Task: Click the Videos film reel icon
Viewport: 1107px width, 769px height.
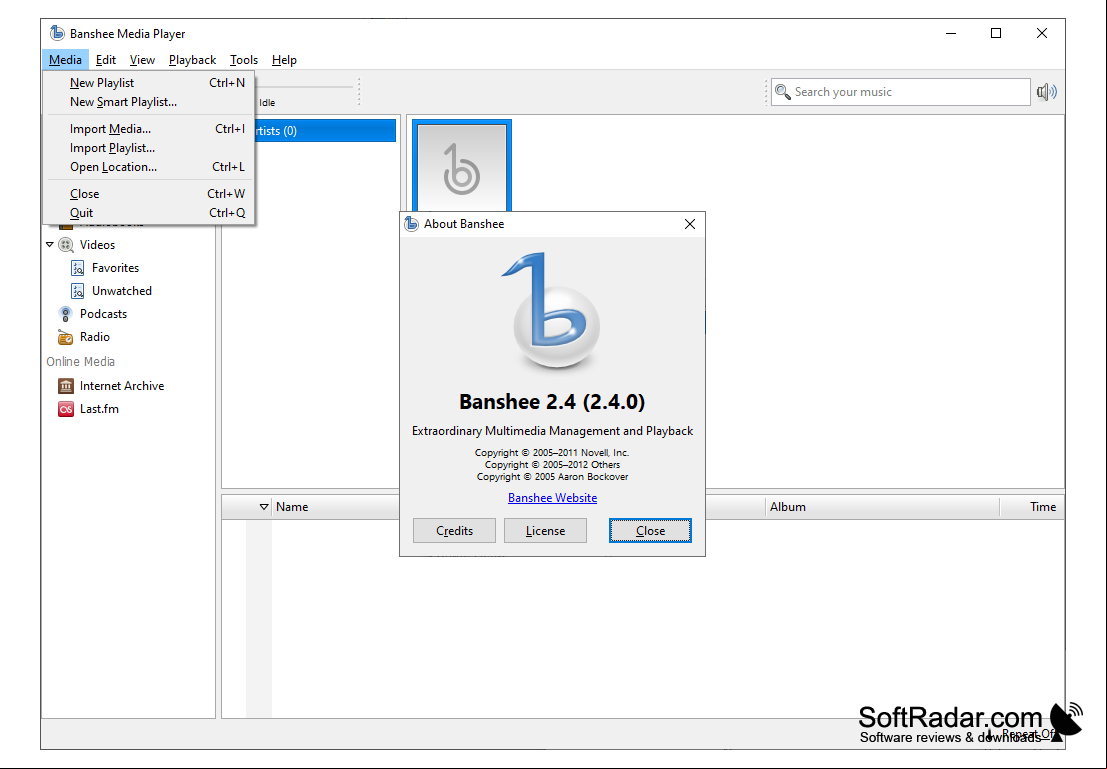Action: pos(66,245)
